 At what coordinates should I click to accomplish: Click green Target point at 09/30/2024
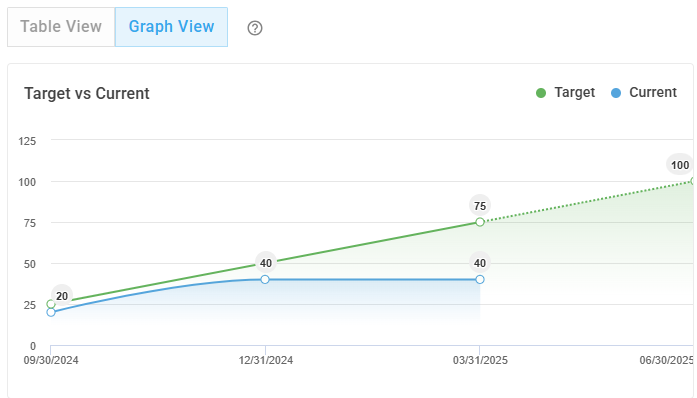51,304
